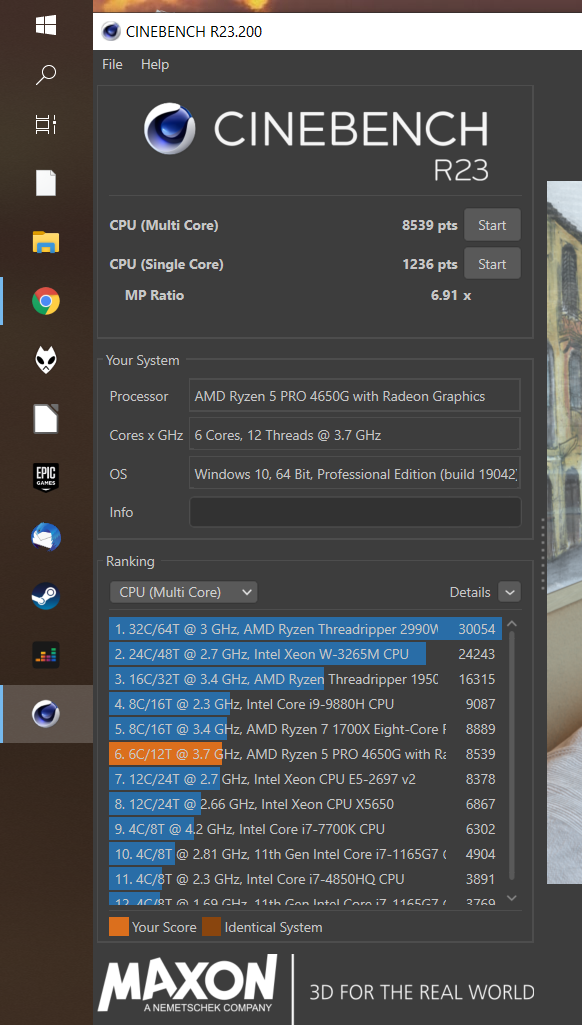Screen dimensions: 582x1025
Task: Open the File menu
Action: click(112, 64)
